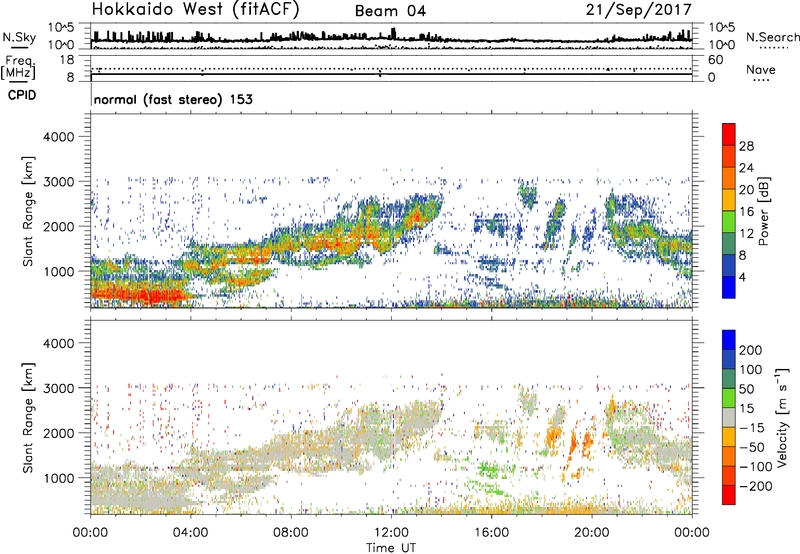Image resolution: width=800 pixels, height=554 pixels.
Task: Click the "-15" Velocity colorbar label
Action: [x=752, y=428]
